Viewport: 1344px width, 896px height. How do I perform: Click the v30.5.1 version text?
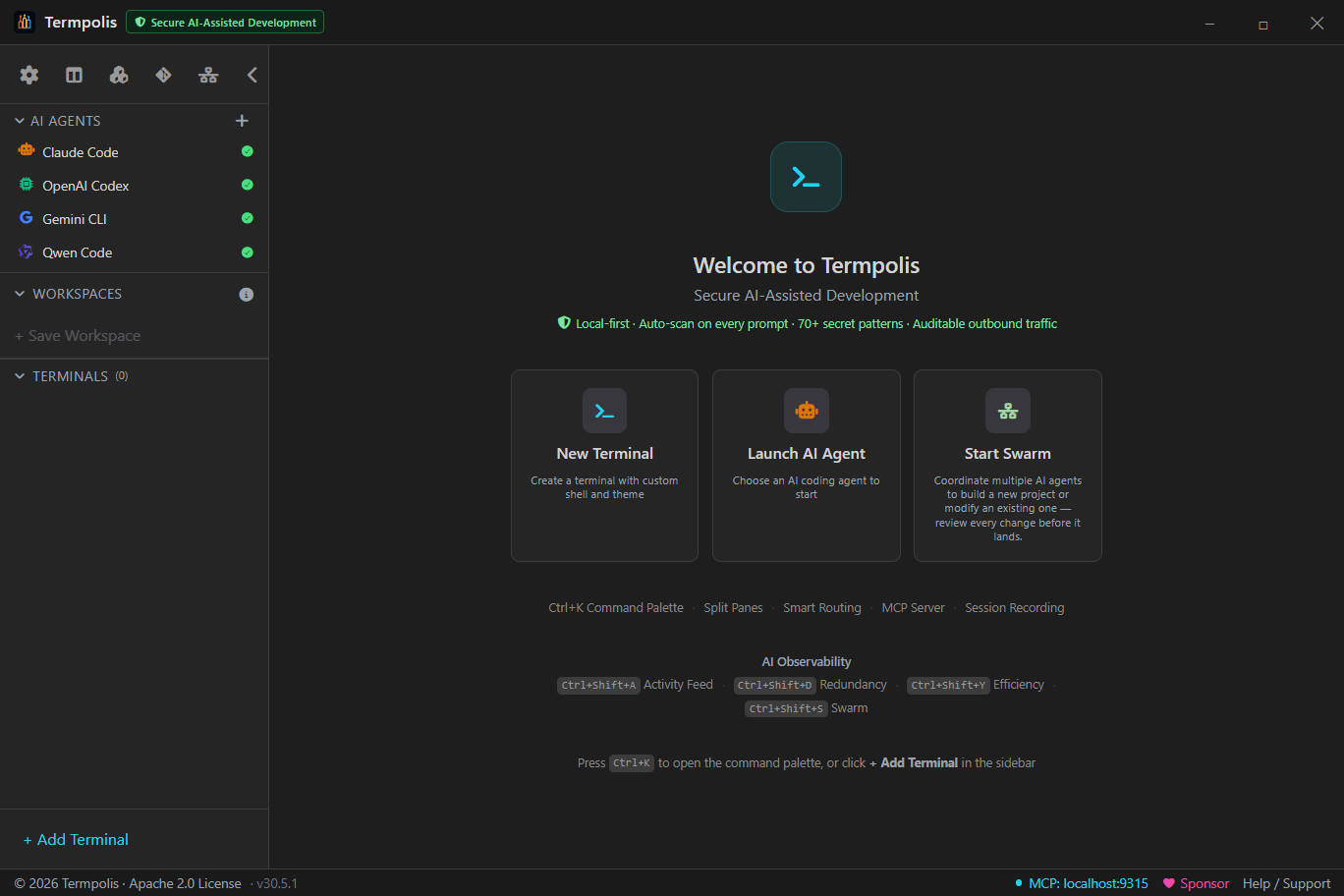point(277,883)
